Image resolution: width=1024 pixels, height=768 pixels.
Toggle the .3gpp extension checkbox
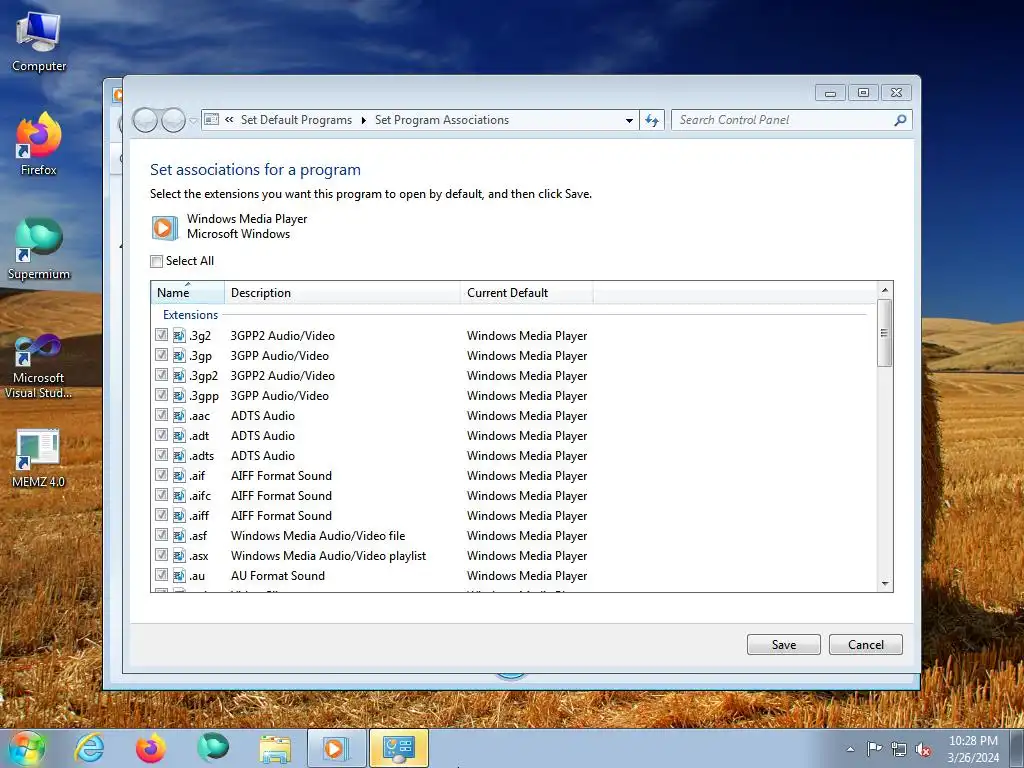(161, 394)
